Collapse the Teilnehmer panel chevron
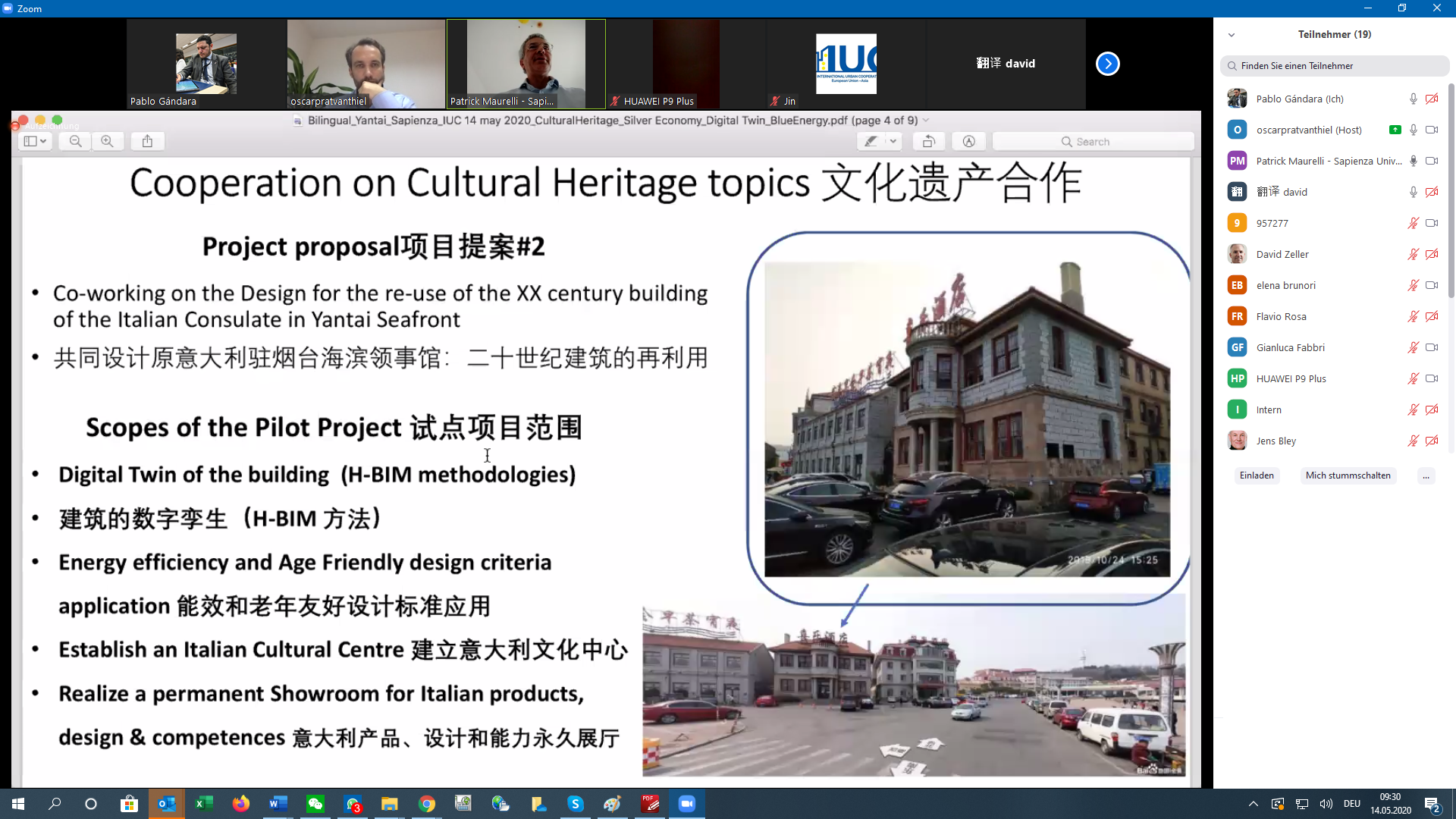 coord(1232,35)
